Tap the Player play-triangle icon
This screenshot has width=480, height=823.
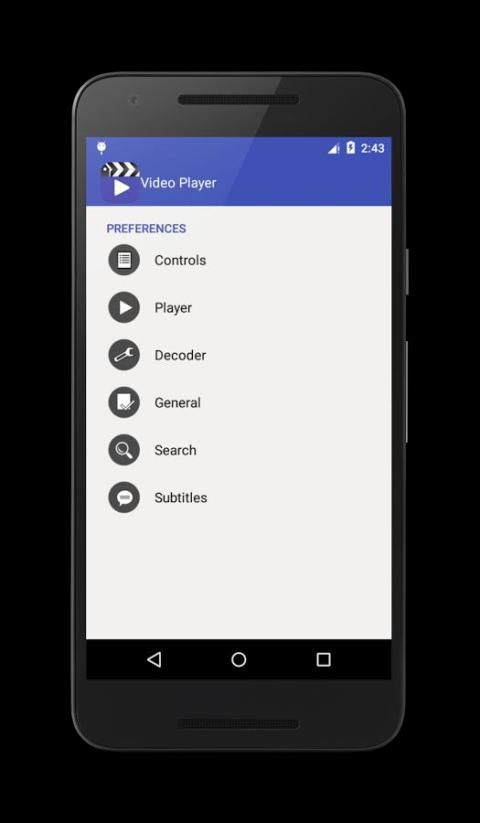[124, 308]
